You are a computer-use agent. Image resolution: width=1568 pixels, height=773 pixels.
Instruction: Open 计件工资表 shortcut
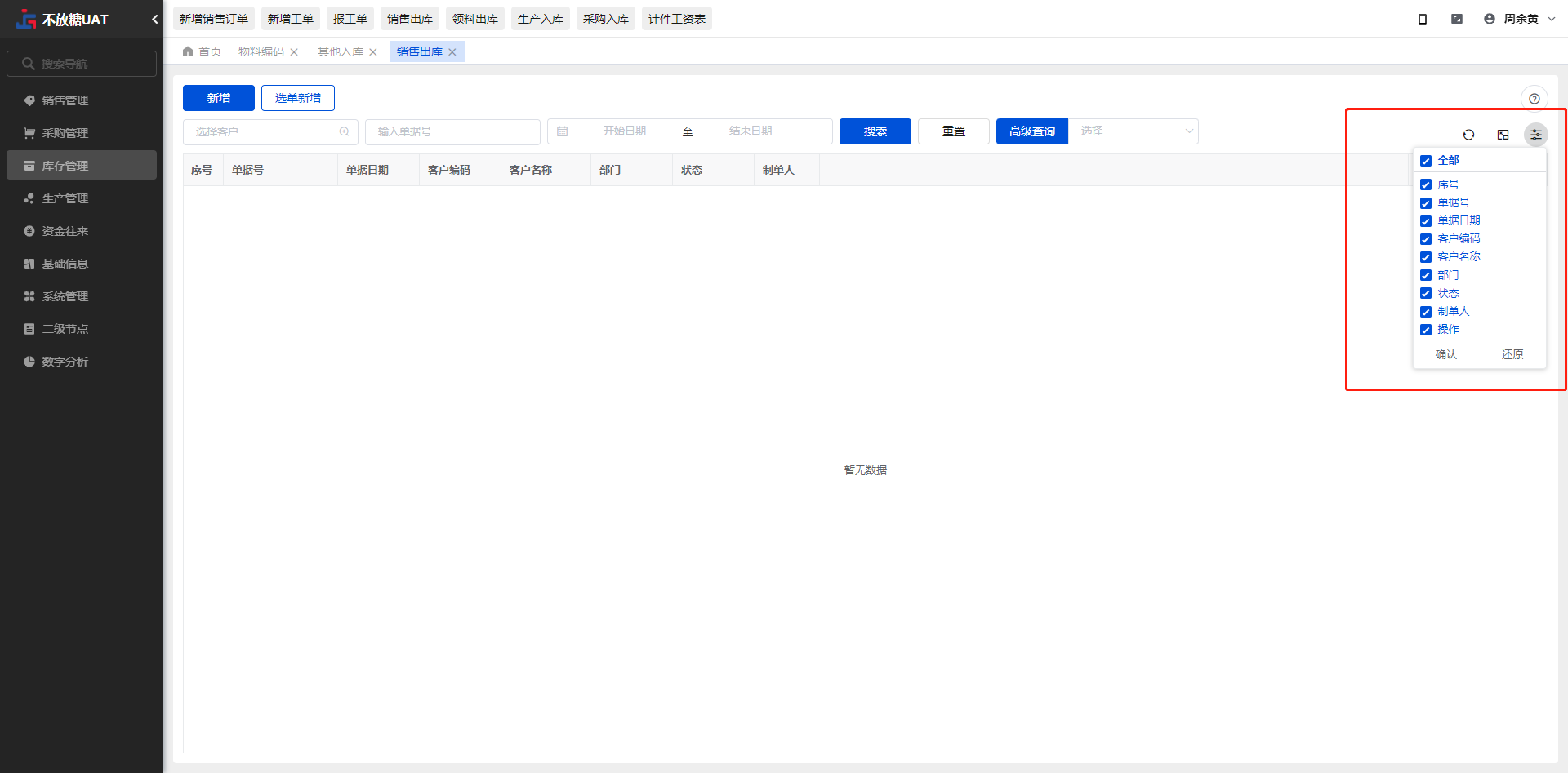(677, 19)
